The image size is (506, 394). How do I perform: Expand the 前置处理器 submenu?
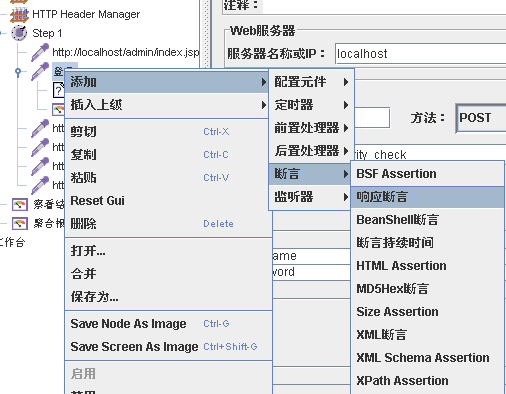tap(311, 128)
